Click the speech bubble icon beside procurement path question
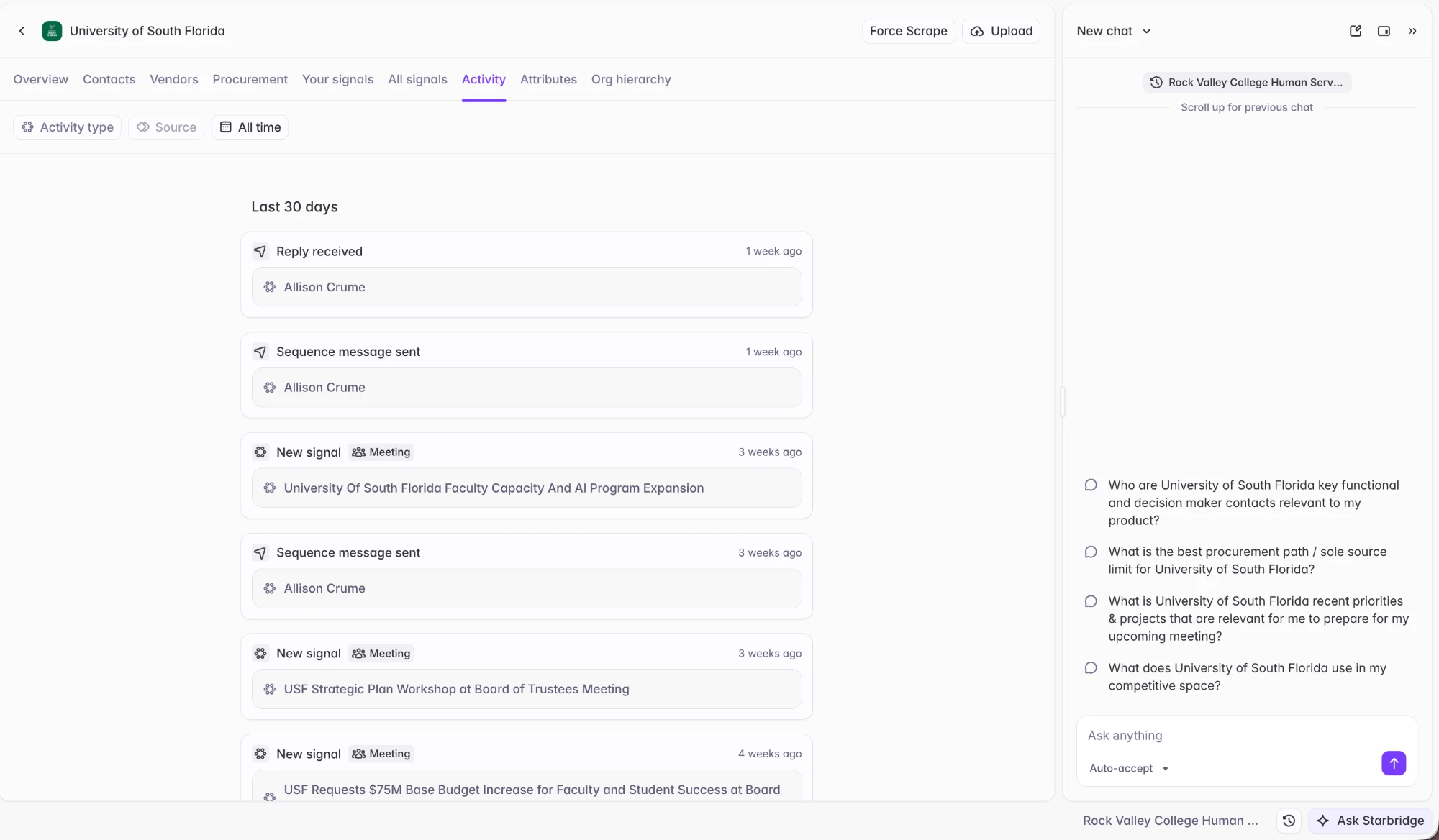This screenshot has height=840, width=1439. point(1091,552)
